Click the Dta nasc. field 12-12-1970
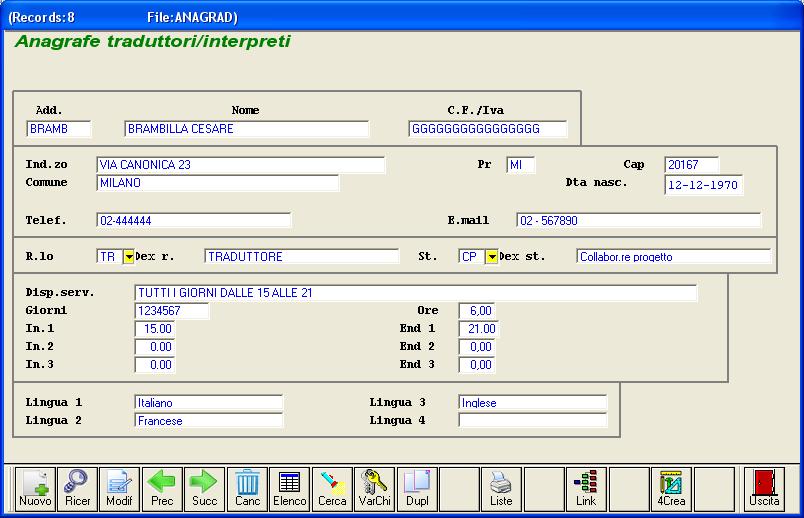 (x=704, y=185)
